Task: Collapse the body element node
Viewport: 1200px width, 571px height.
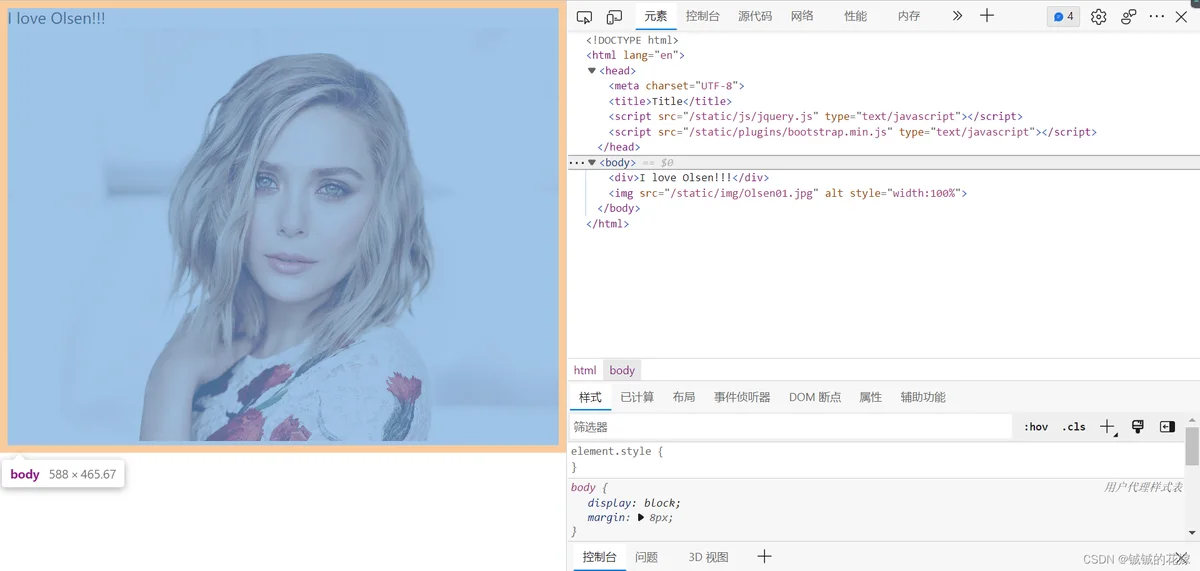Action: click(592, 162)
